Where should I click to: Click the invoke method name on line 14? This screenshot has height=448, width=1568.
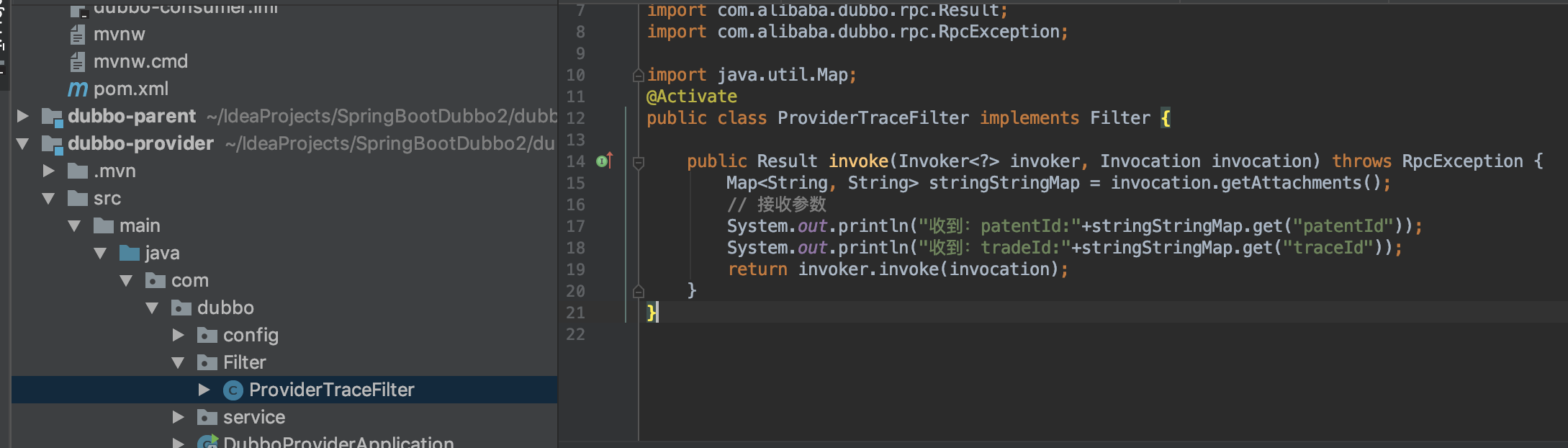(858, 161)
